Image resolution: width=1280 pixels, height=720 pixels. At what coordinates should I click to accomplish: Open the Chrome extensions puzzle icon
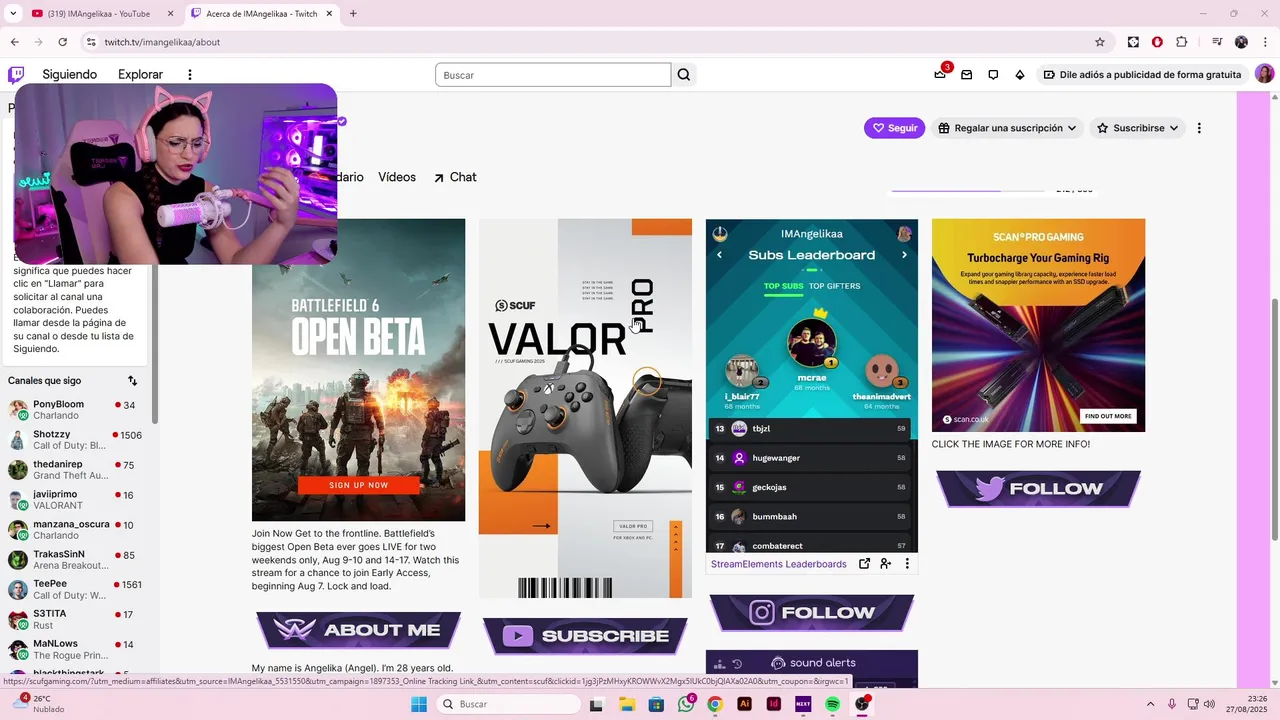tap(1181, 42)
